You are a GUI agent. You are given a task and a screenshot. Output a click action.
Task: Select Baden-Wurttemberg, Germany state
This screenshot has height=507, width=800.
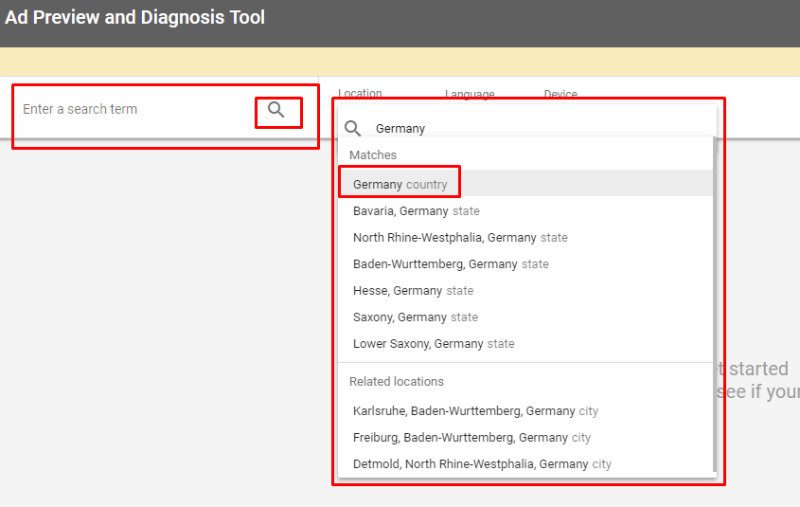point(526,264)
